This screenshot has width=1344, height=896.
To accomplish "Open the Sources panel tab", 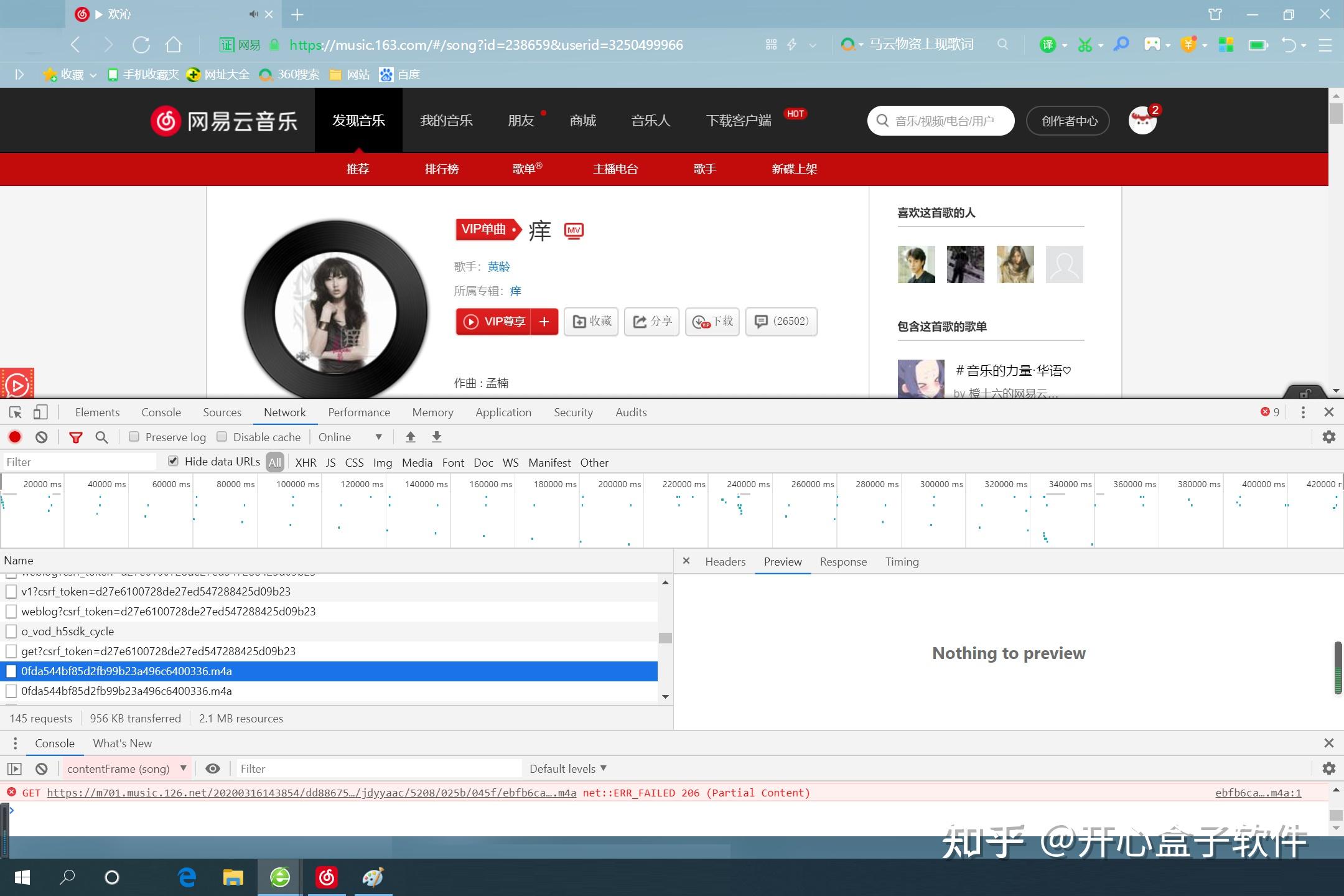I will click(222, 413).
